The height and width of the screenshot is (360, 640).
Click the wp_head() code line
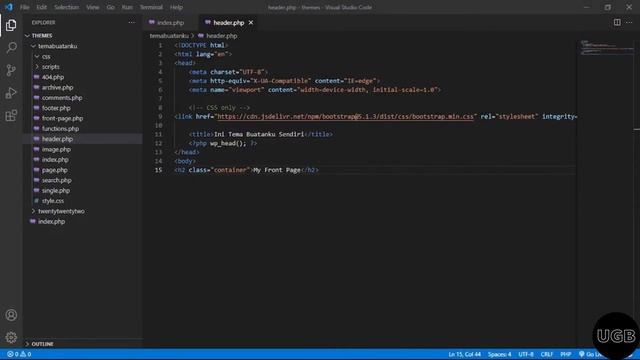[x=223, y=143]
